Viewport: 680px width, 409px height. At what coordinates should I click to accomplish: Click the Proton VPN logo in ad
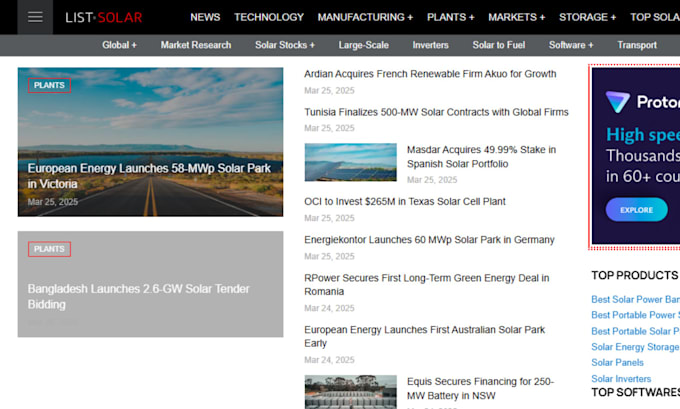[x=618, y=102]
